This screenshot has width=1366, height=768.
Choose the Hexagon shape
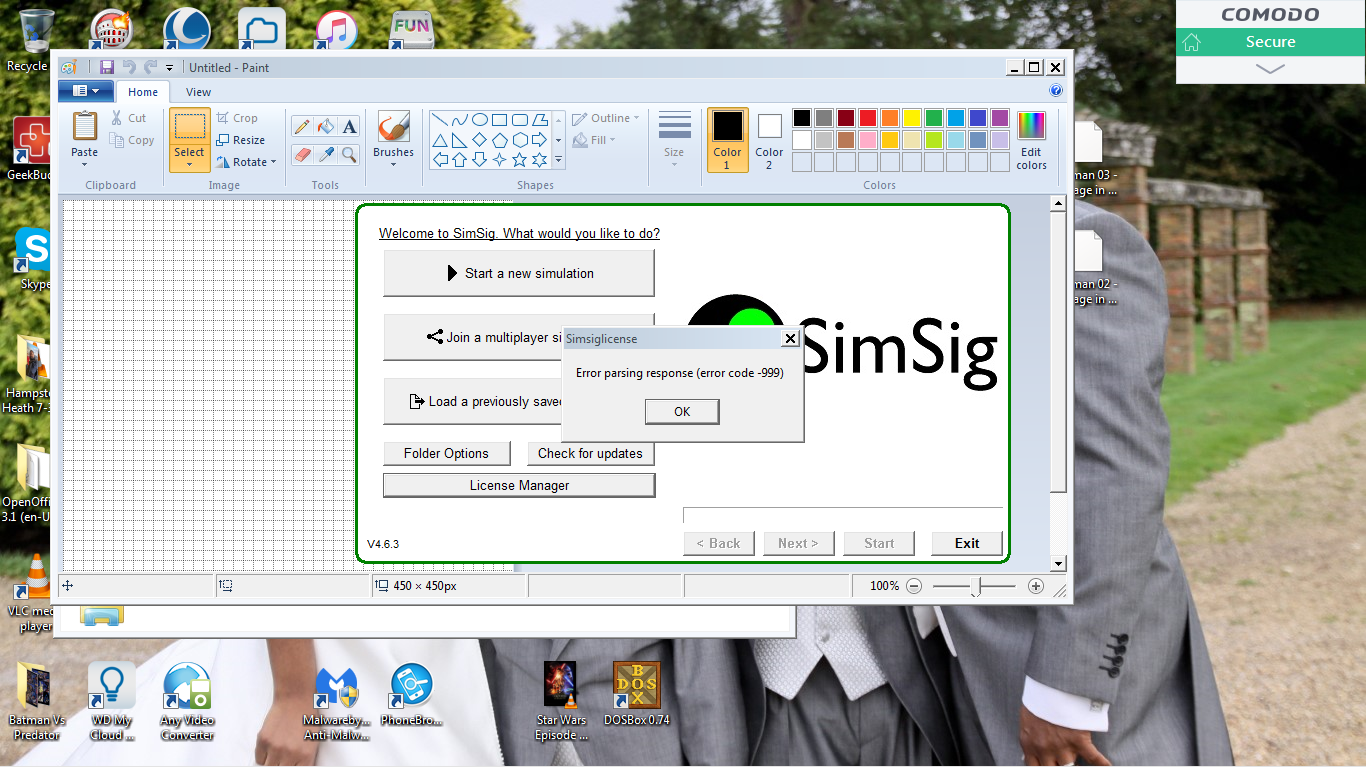[519, 139]
